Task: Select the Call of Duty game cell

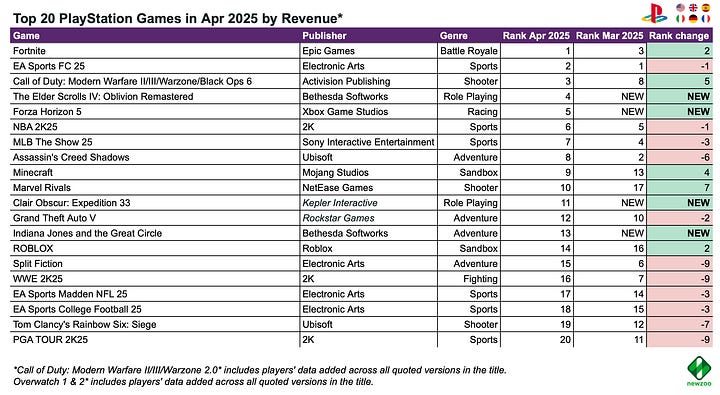Action: point(155,81)
